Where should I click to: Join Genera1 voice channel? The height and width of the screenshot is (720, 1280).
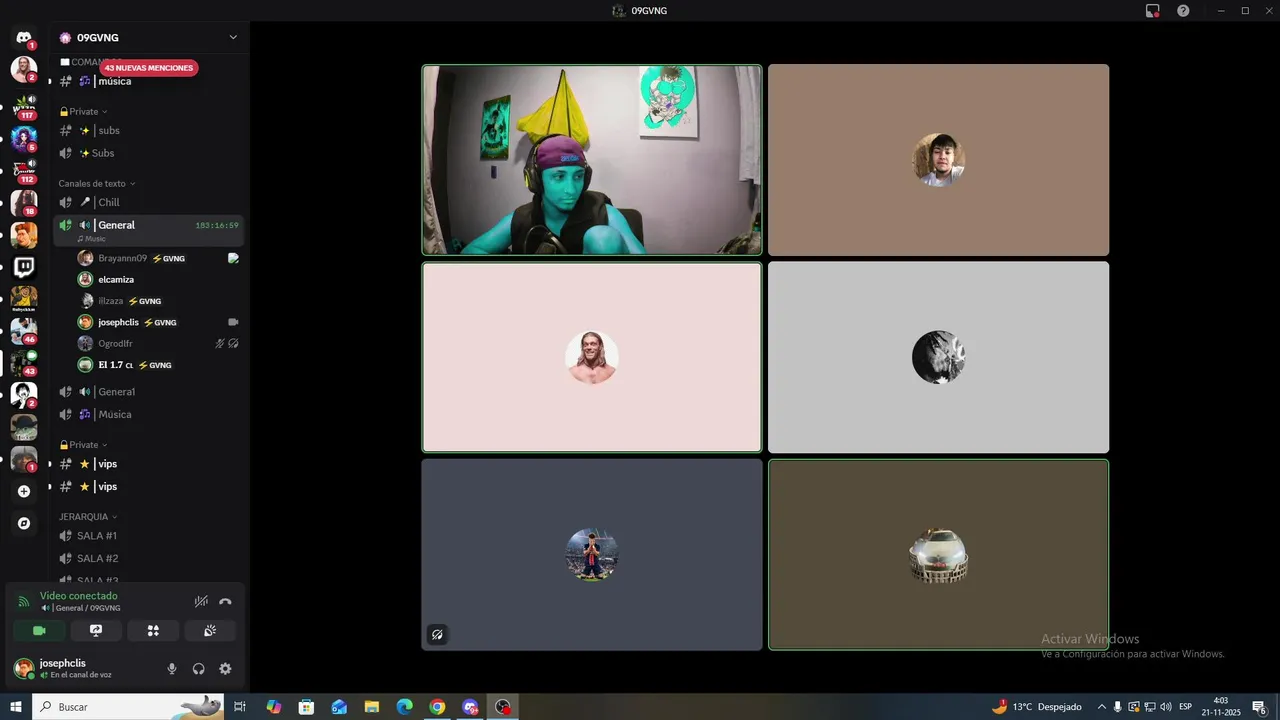(x=148, y=392)
